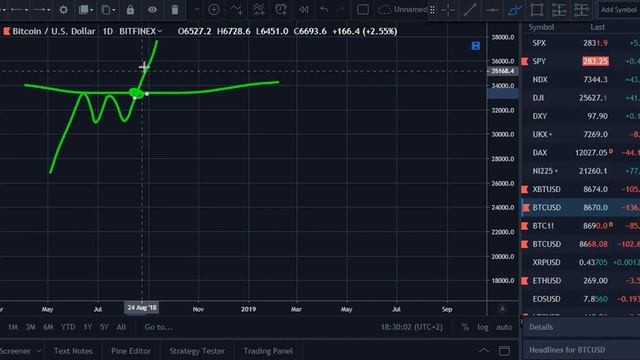Maximize the bottom panel icon

point(504,351)
